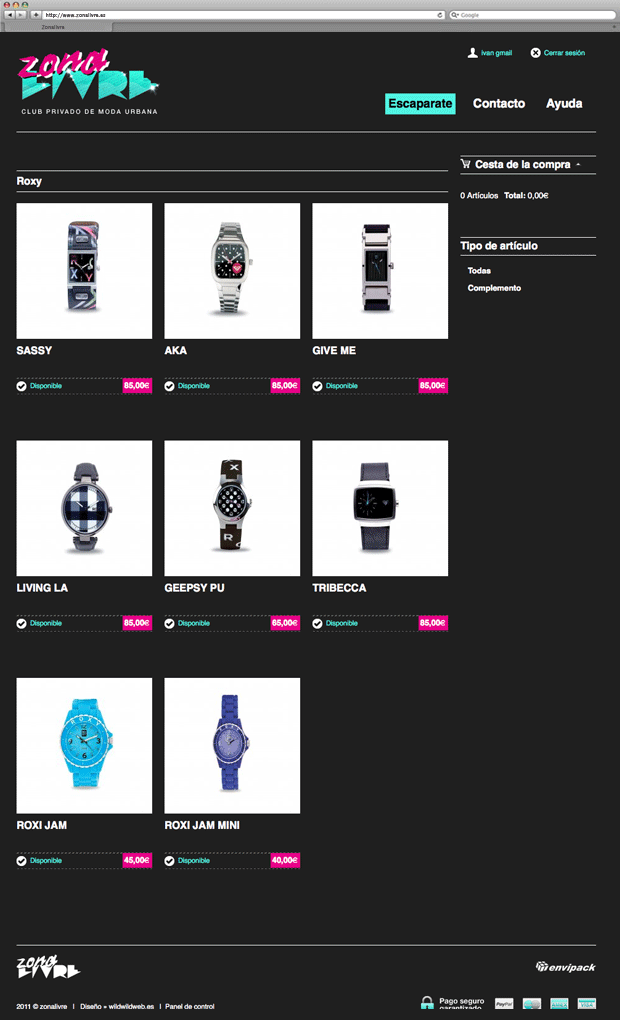Click the Disponible checkmark under ROXI JAM MINI

[x=169, y=861]
